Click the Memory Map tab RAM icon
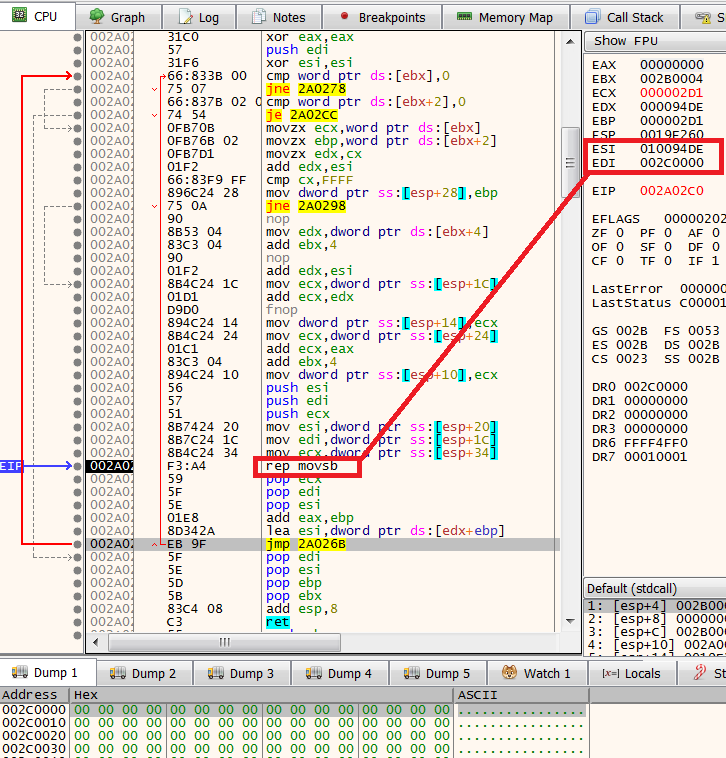 click(464, 16)
